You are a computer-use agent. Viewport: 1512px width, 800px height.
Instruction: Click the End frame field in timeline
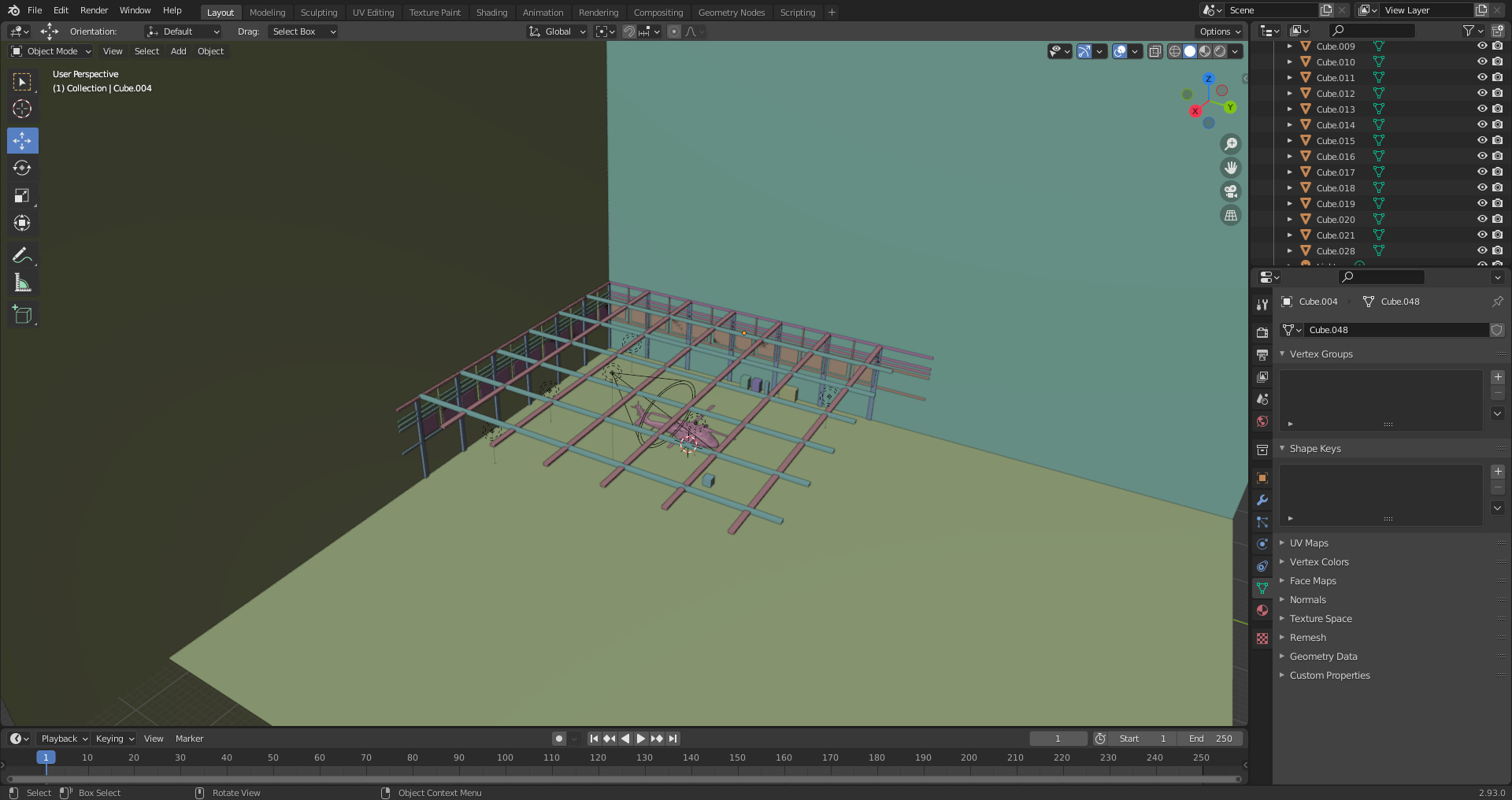click(x=1210, y=739)
